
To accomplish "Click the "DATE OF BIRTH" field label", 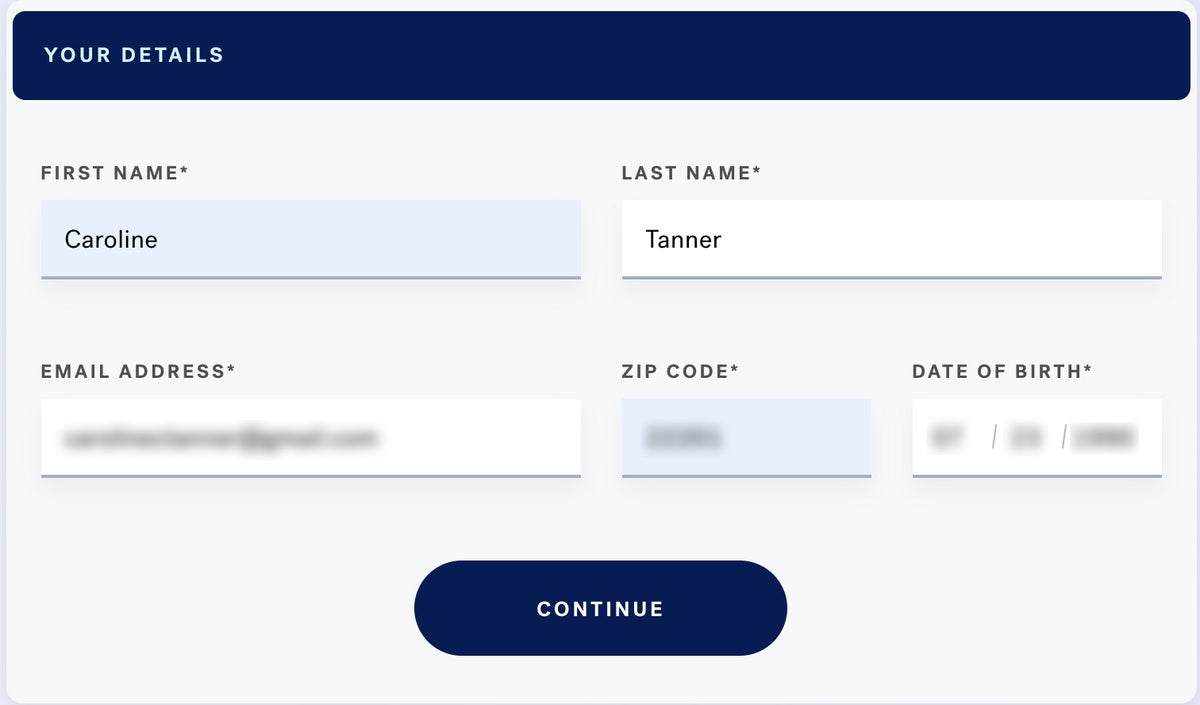I will [x=1002, y=371].
